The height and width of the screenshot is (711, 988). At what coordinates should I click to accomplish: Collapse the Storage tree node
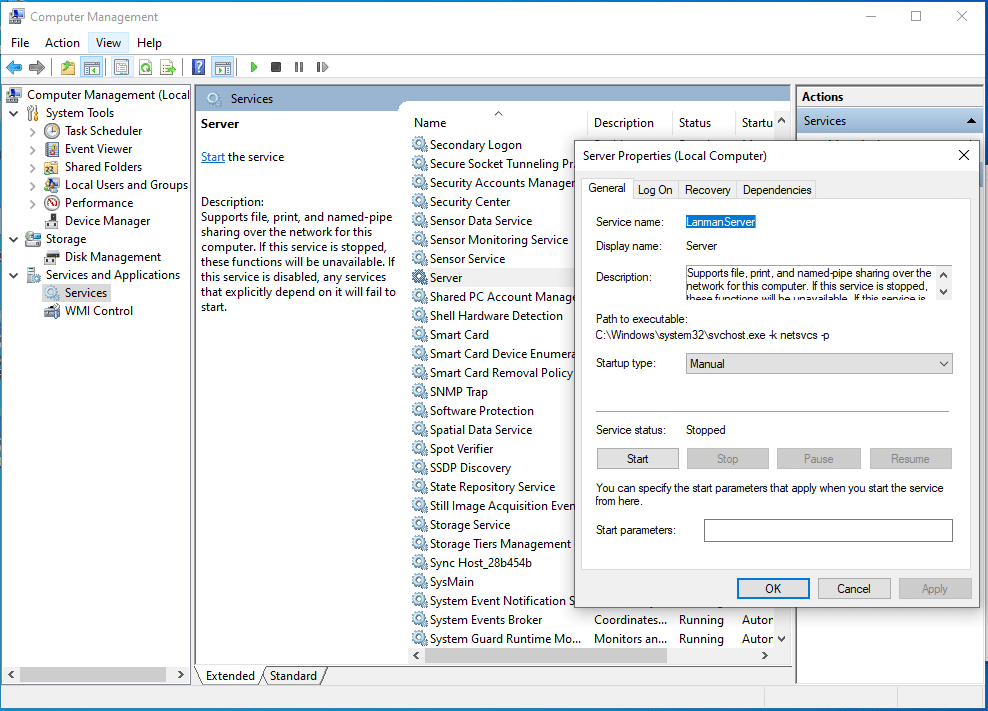[14, 240]
